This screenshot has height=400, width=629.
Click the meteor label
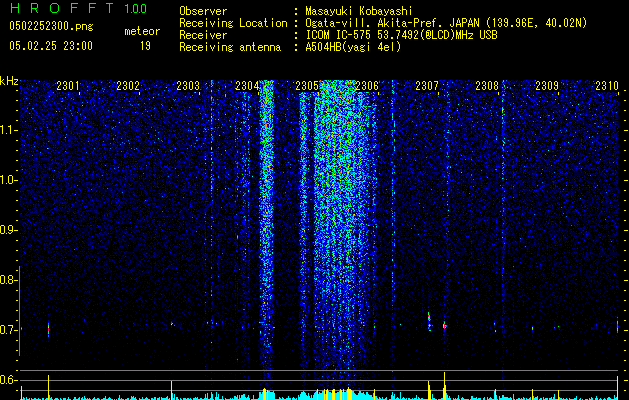[142, 31]
